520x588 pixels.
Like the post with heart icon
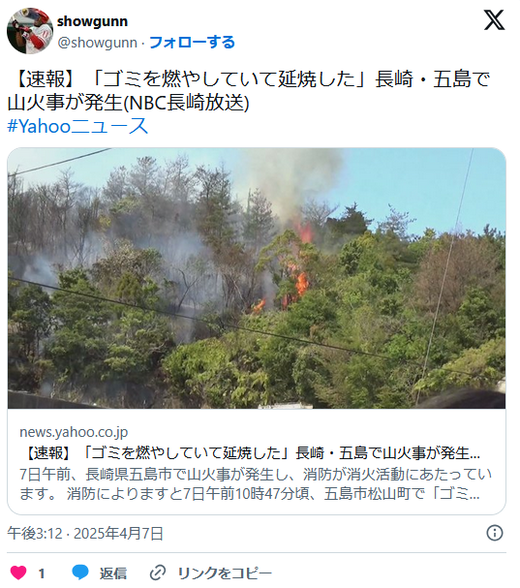point(18,573)
